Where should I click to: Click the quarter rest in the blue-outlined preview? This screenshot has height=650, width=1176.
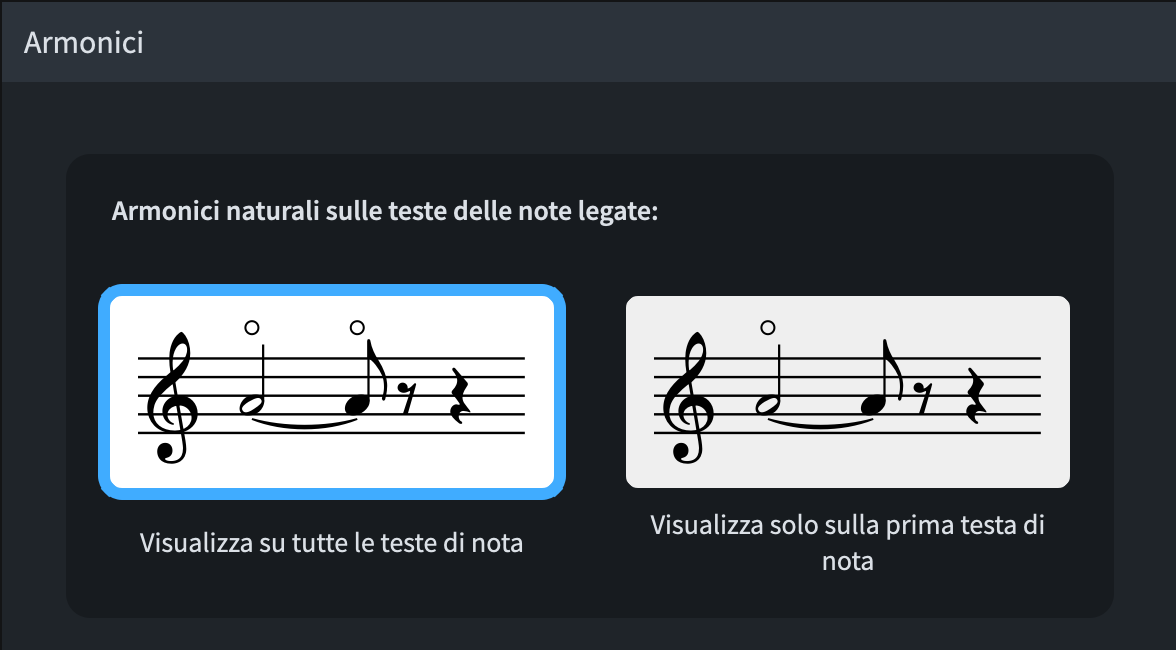(x=457, y=396)
